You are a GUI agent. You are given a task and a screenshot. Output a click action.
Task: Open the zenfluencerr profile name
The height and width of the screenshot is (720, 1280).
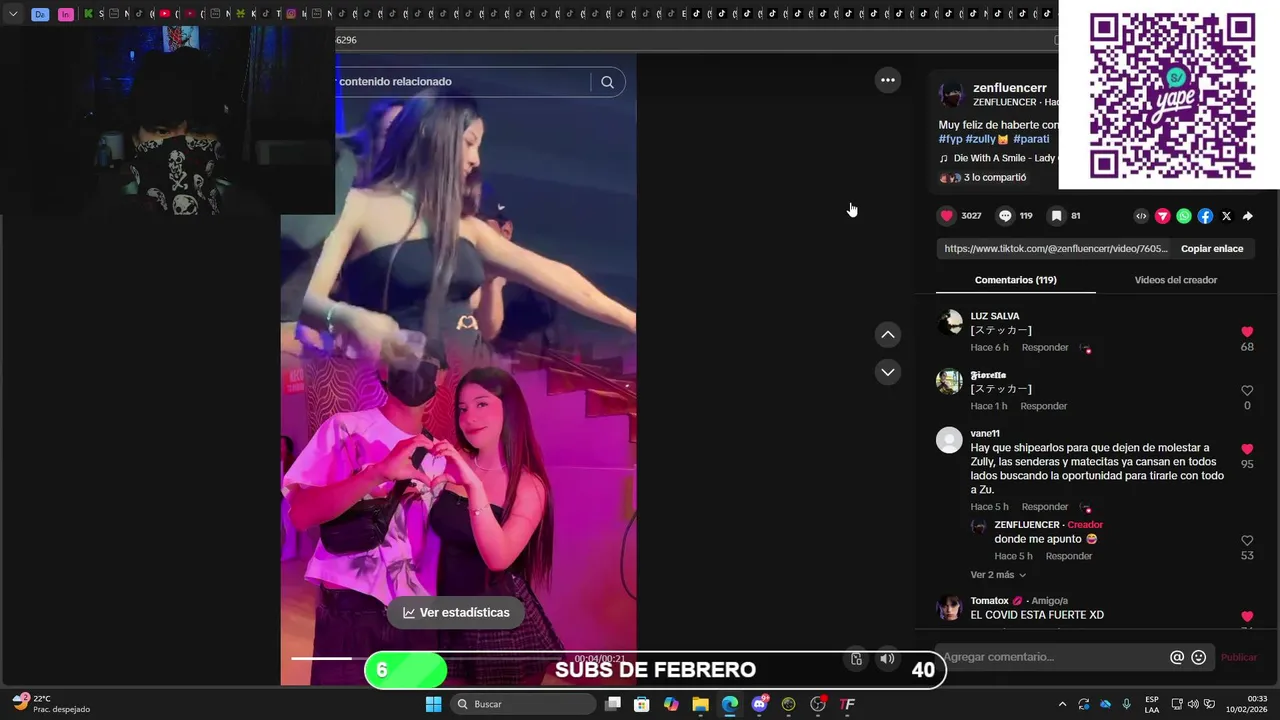pyautogui.click(x=1010, y=88)
